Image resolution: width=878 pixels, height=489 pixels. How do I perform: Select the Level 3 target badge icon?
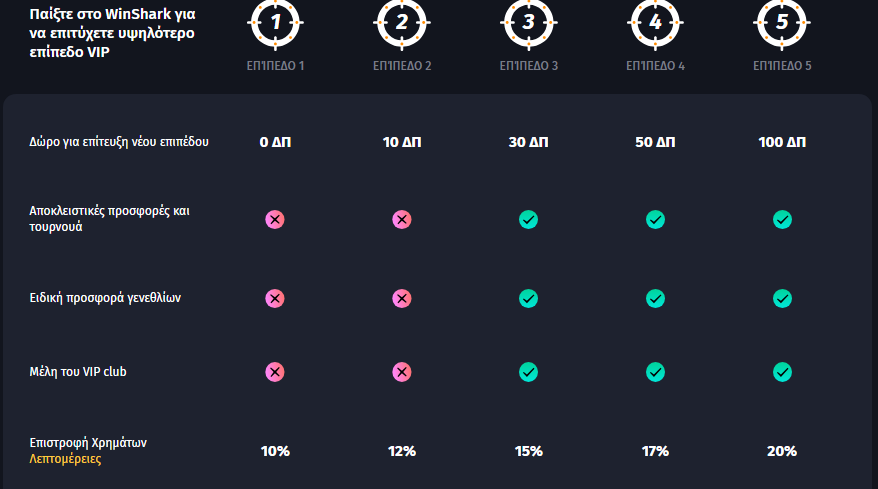click(x=529, y=22)
